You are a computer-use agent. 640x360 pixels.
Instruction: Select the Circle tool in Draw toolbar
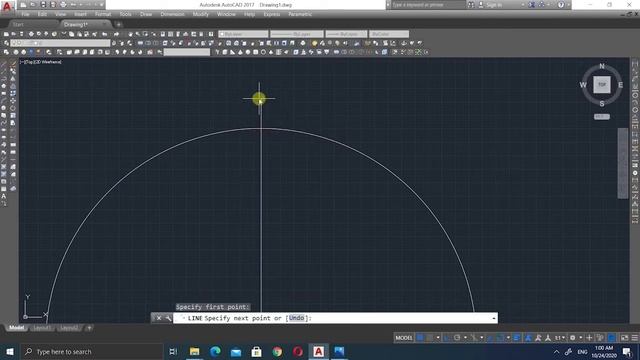click(4, 108)
